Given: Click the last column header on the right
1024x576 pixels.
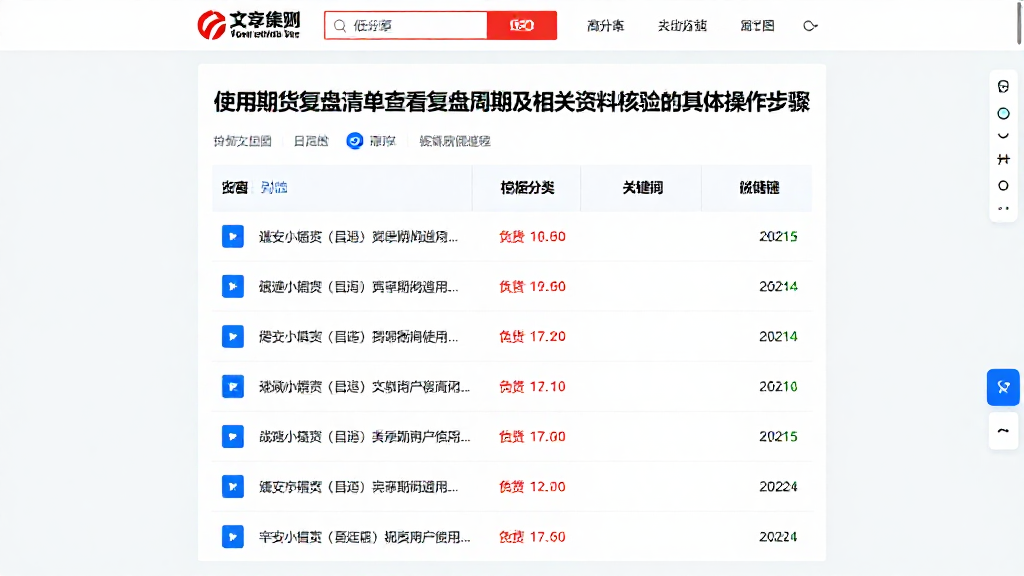Looking at the screenshot, I should 759,188.
